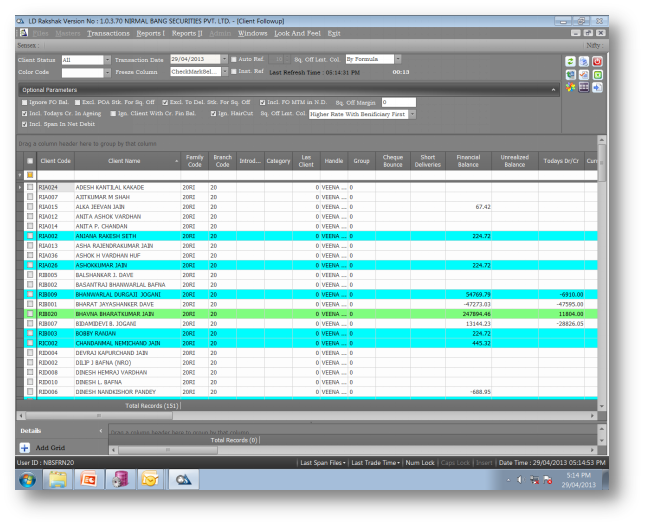Image resolution: width=646 pixels, height=527 pixels.
Task: Click the Add Grid button
Action: (x=46, y=448)
